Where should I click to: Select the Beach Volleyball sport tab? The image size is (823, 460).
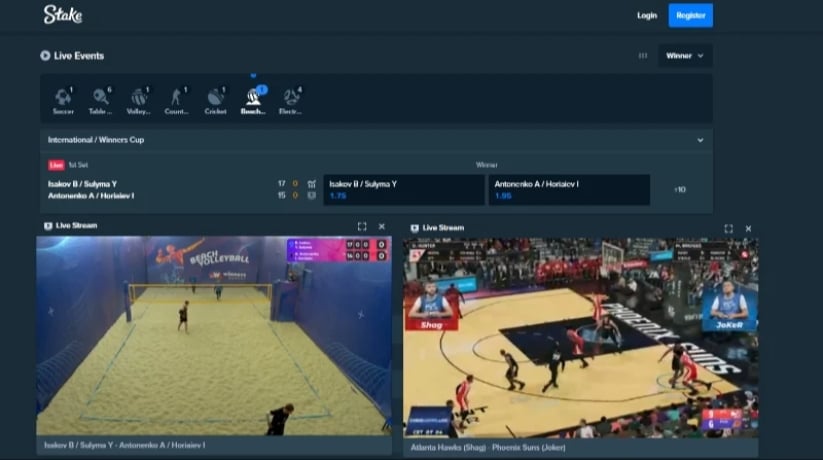254,100
